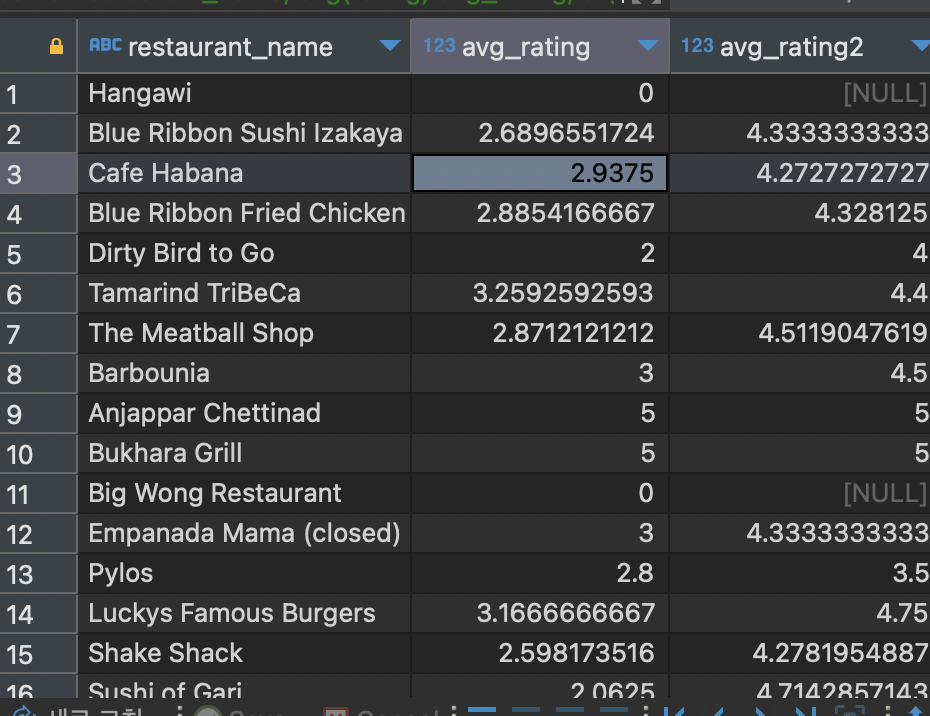Click the Shake Shack name cell

(x=244, y=654)
